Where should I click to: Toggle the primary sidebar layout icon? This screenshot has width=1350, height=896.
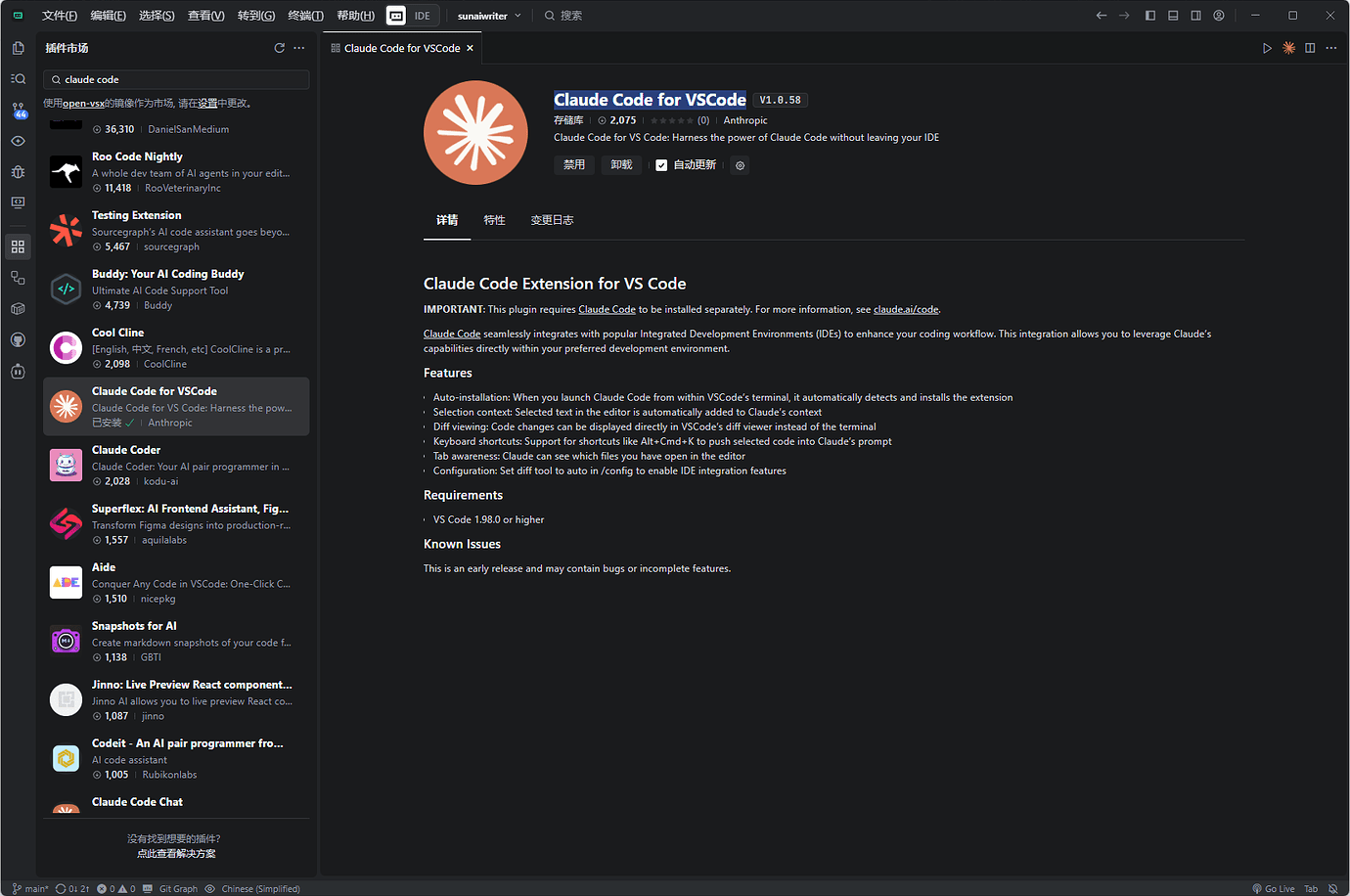click(1149, 16)
